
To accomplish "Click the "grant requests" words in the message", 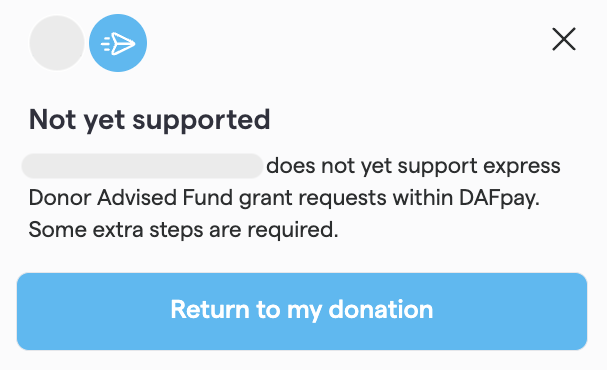I will pos(312,199).
